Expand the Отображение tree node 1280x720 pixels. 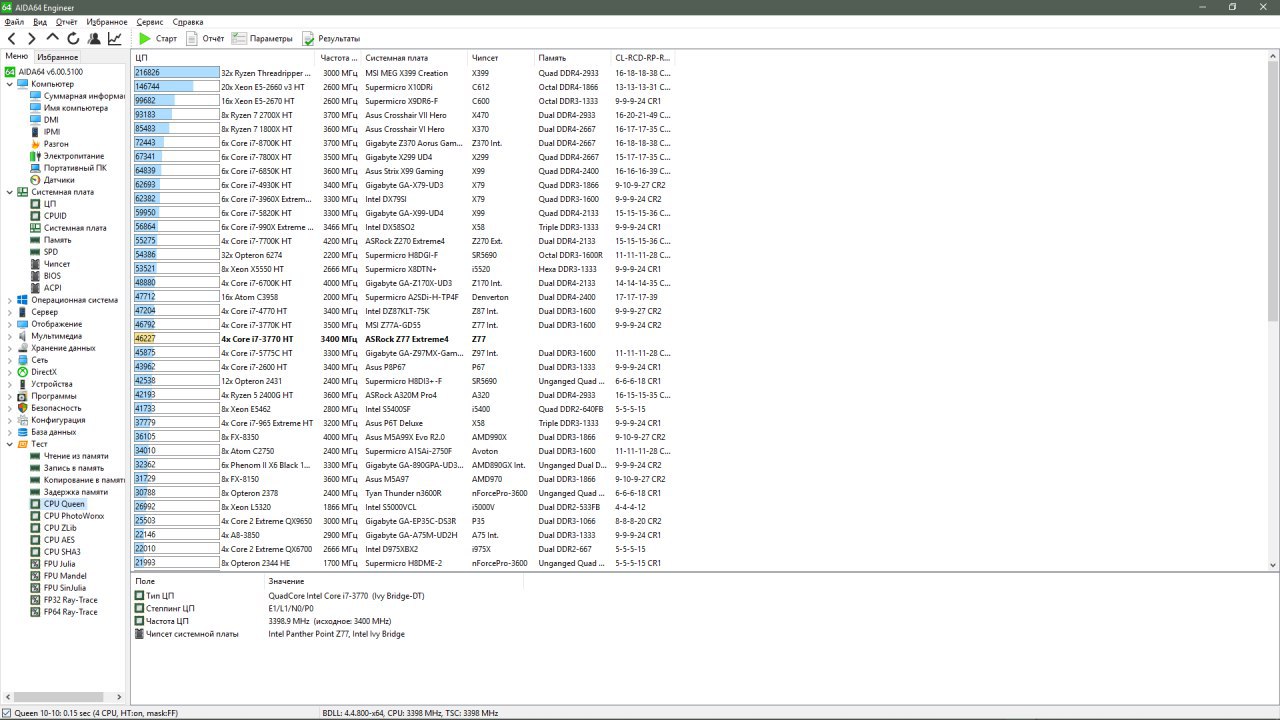click(x=10, y=324)
